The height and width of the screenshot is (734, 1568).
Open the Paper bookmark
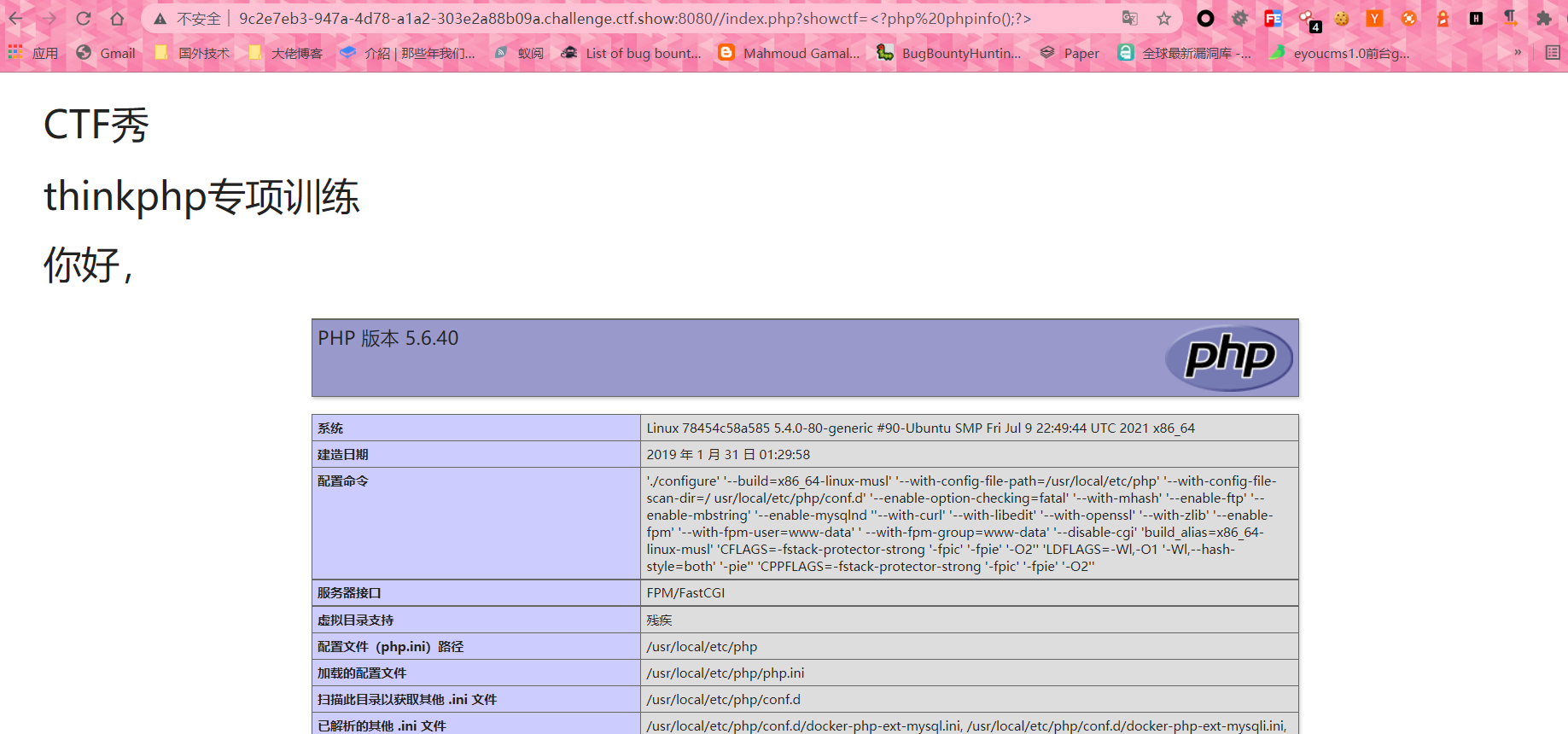click(1070, 53)
